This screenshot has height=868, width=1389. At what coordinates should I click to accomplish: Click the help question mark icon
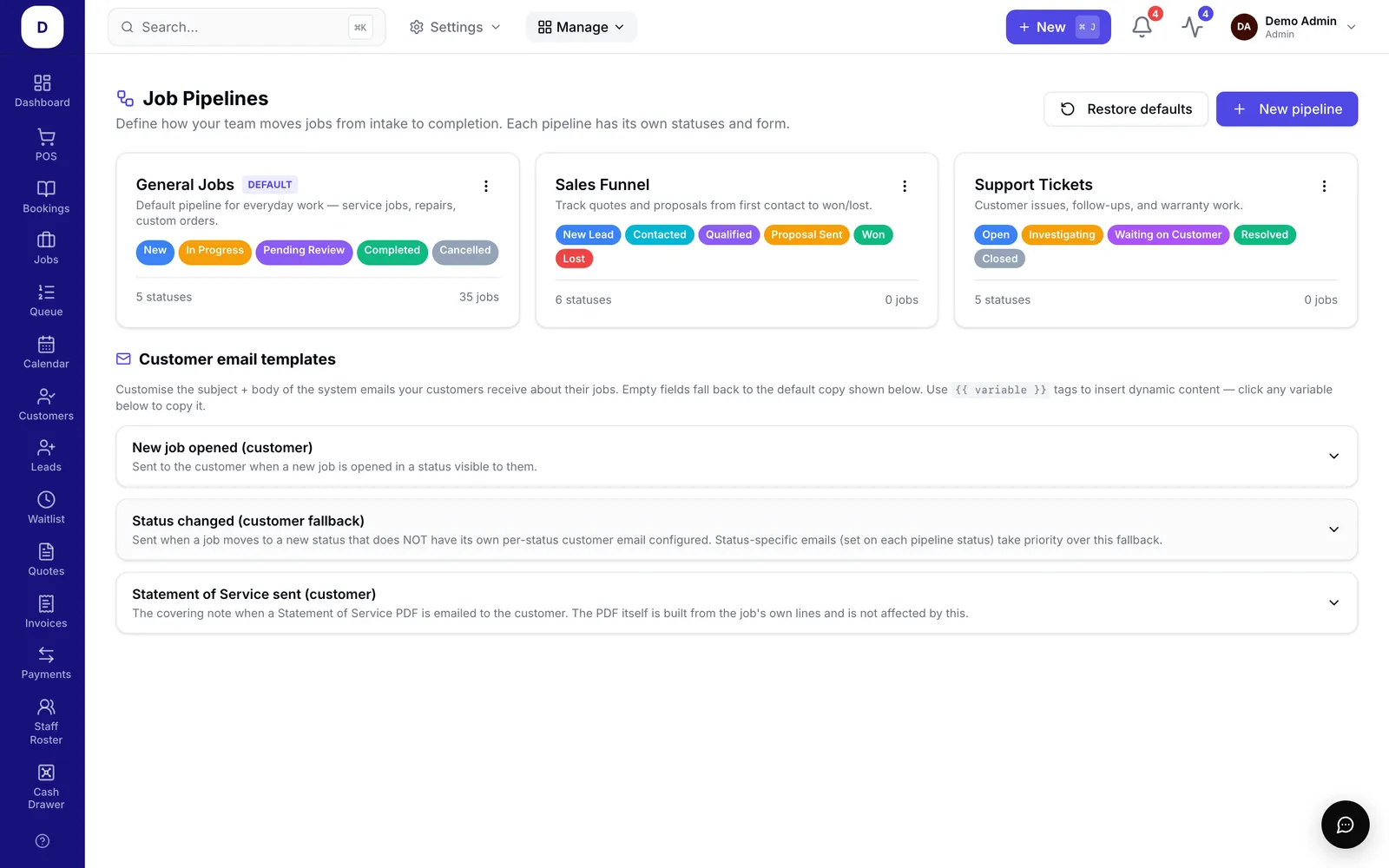[43, 841]
